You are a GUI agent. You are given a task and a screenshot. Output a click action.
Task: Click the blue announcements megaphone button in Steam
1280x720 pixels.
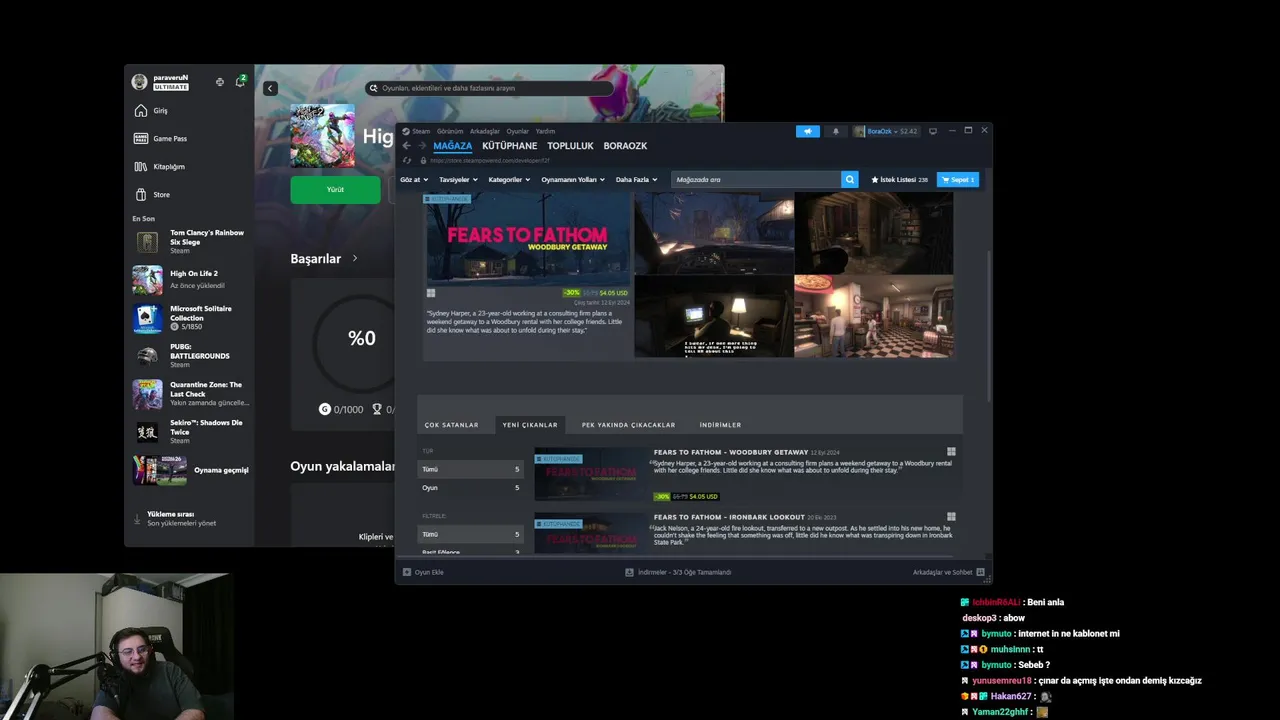point(808,131)
